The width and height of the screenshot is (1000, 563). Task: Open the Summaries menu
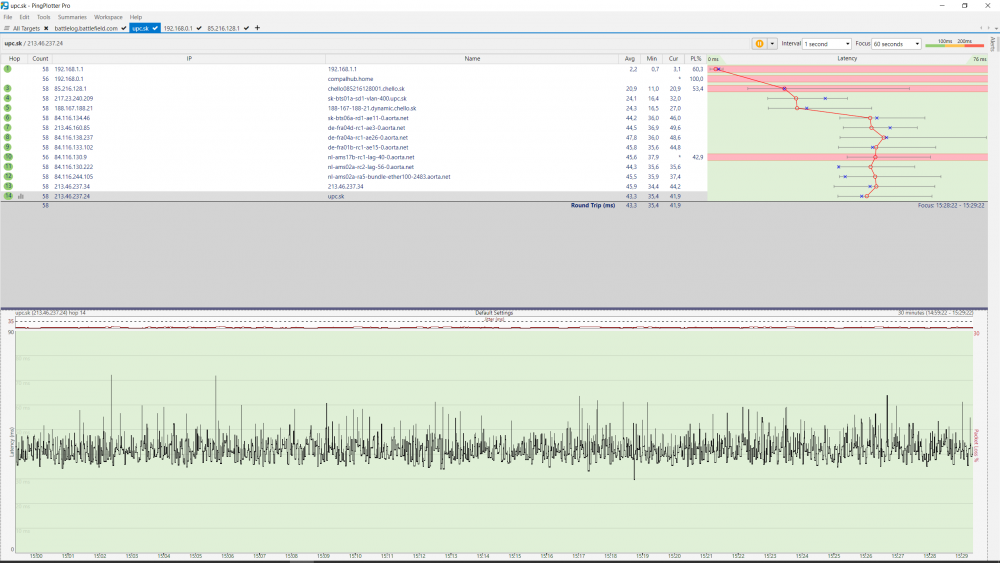pos(72,17)
